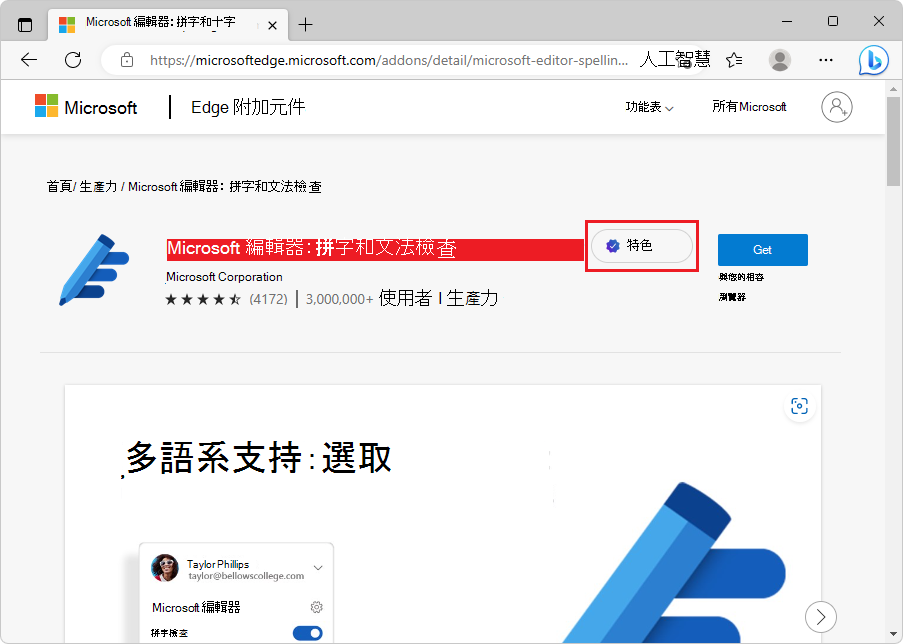
Task: Click 3,000,000+ 使用者 text
Action: (369, 298)
